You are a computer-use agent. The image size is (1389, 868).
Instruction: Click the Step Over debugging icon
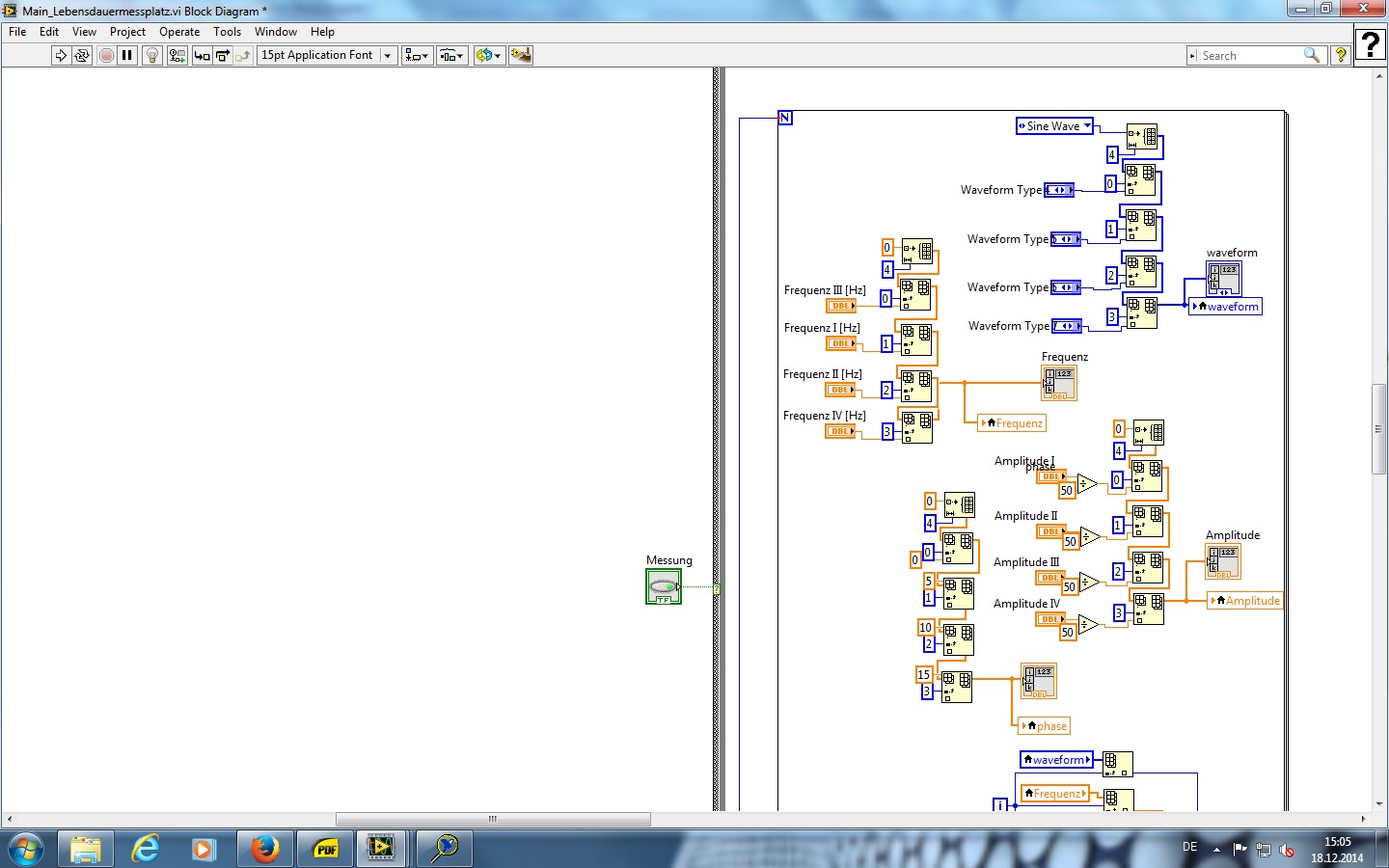click(223, 56)
